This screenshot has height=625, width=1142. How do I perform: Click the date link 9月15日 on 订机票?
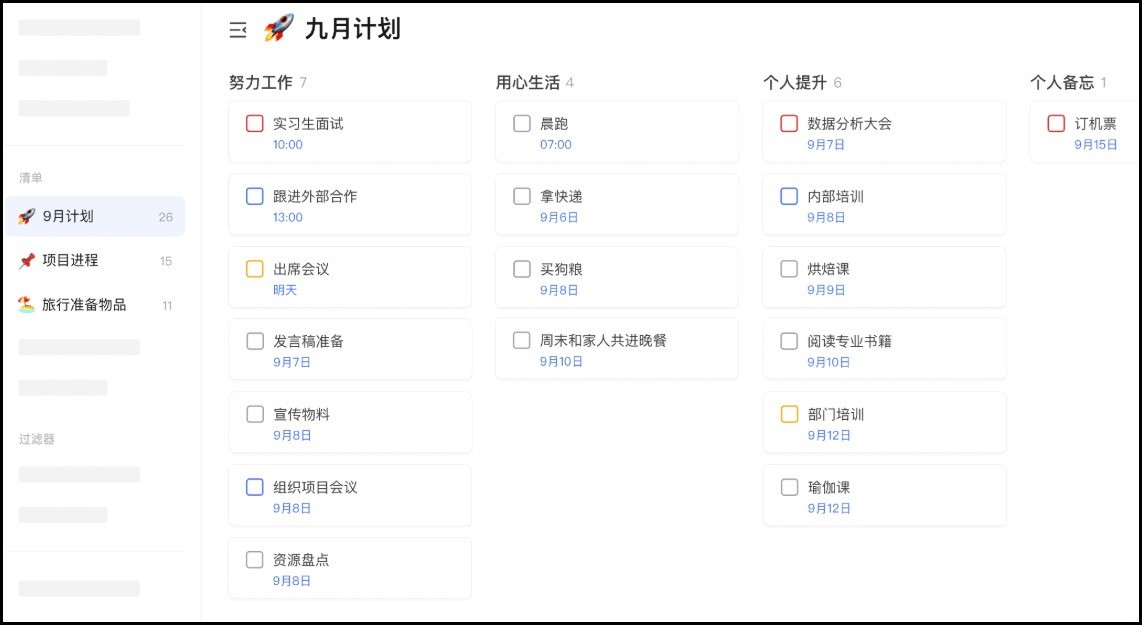[x=1097, y=144]
